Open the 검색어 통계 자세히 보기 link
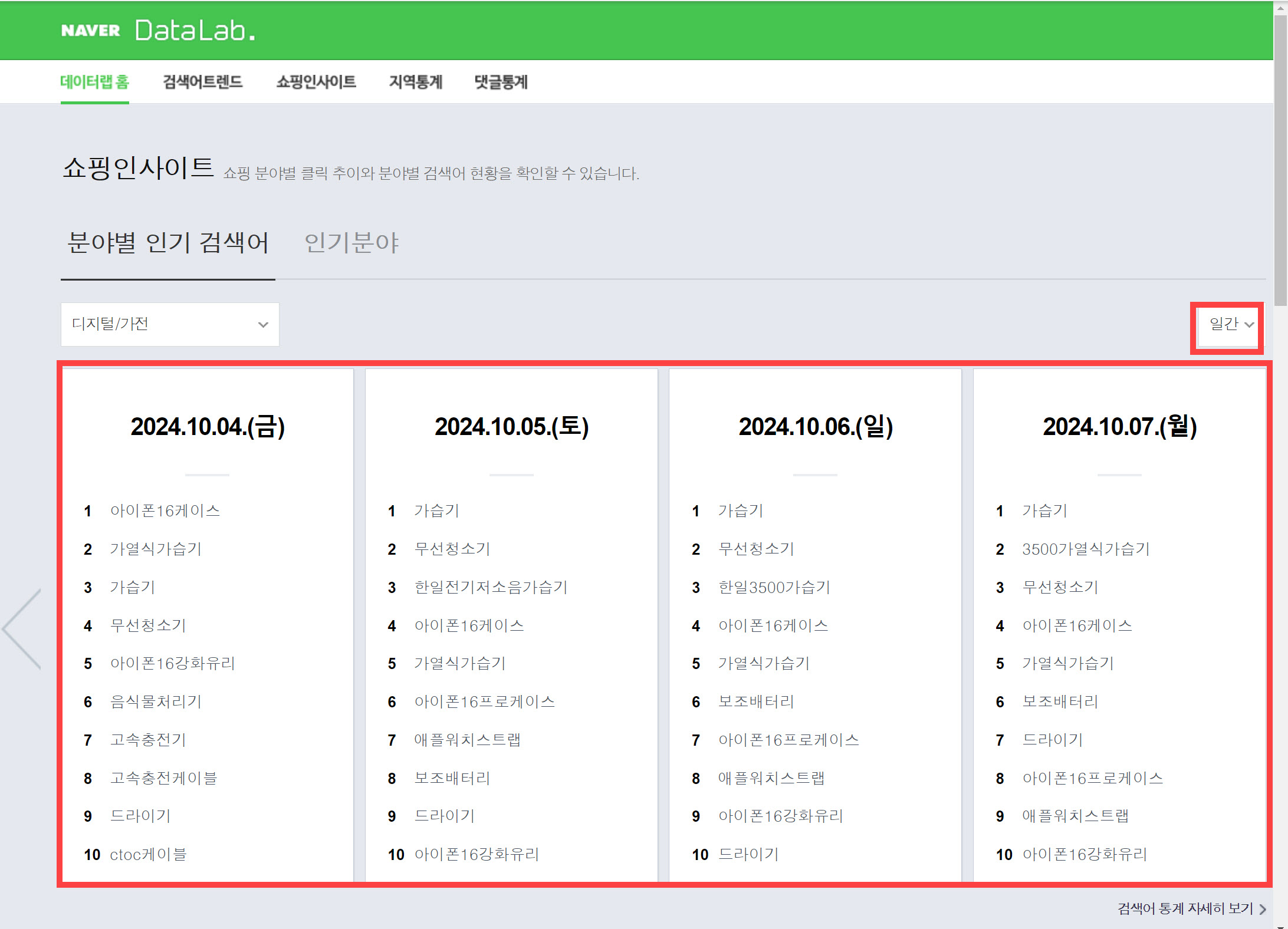This screenshot has width=1288, height=929. (1185, 908)
